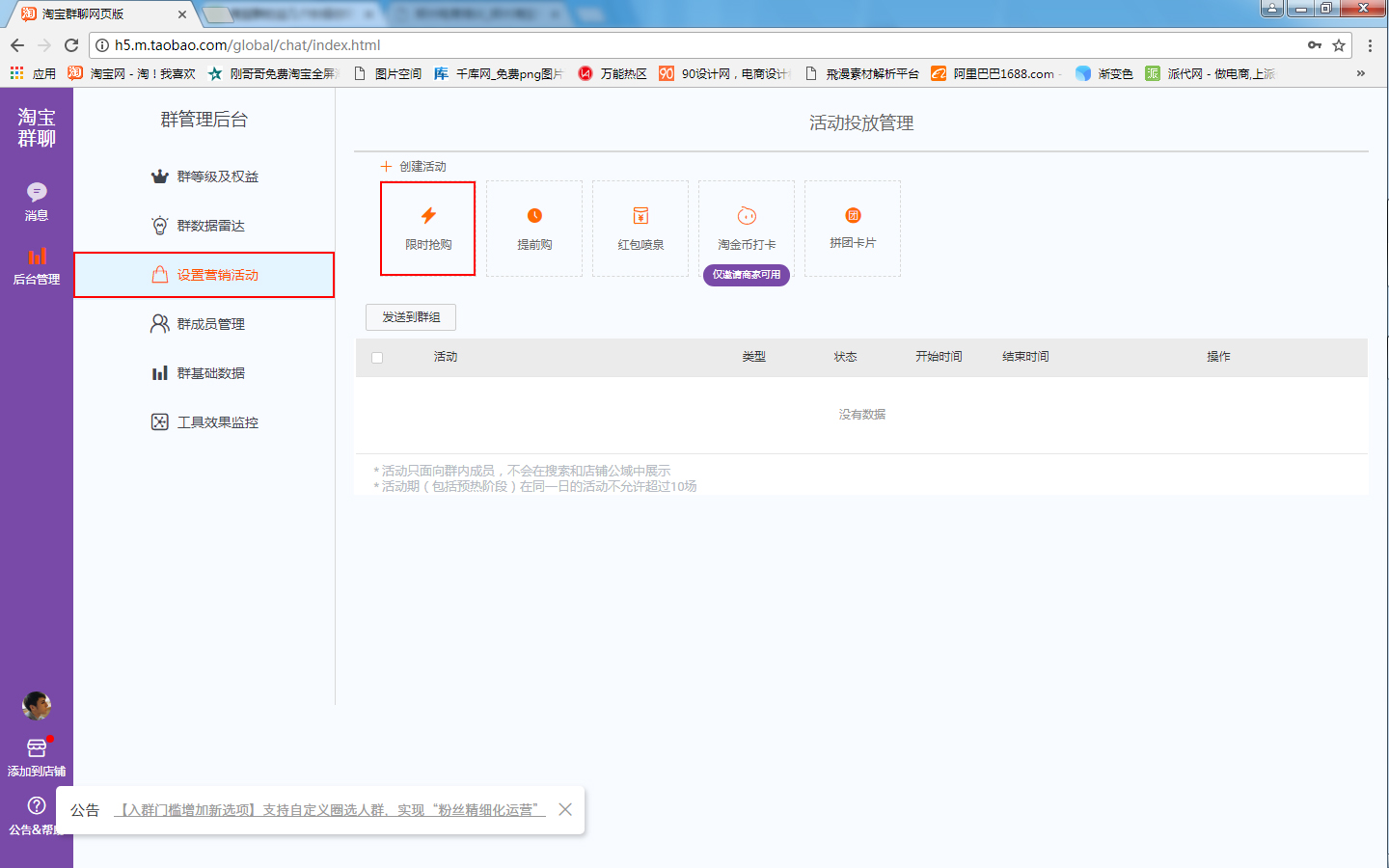The width and height of the screenshot is (1389, 868).
Task: Click the 结束时间 column header
Action: [1025, 357]
